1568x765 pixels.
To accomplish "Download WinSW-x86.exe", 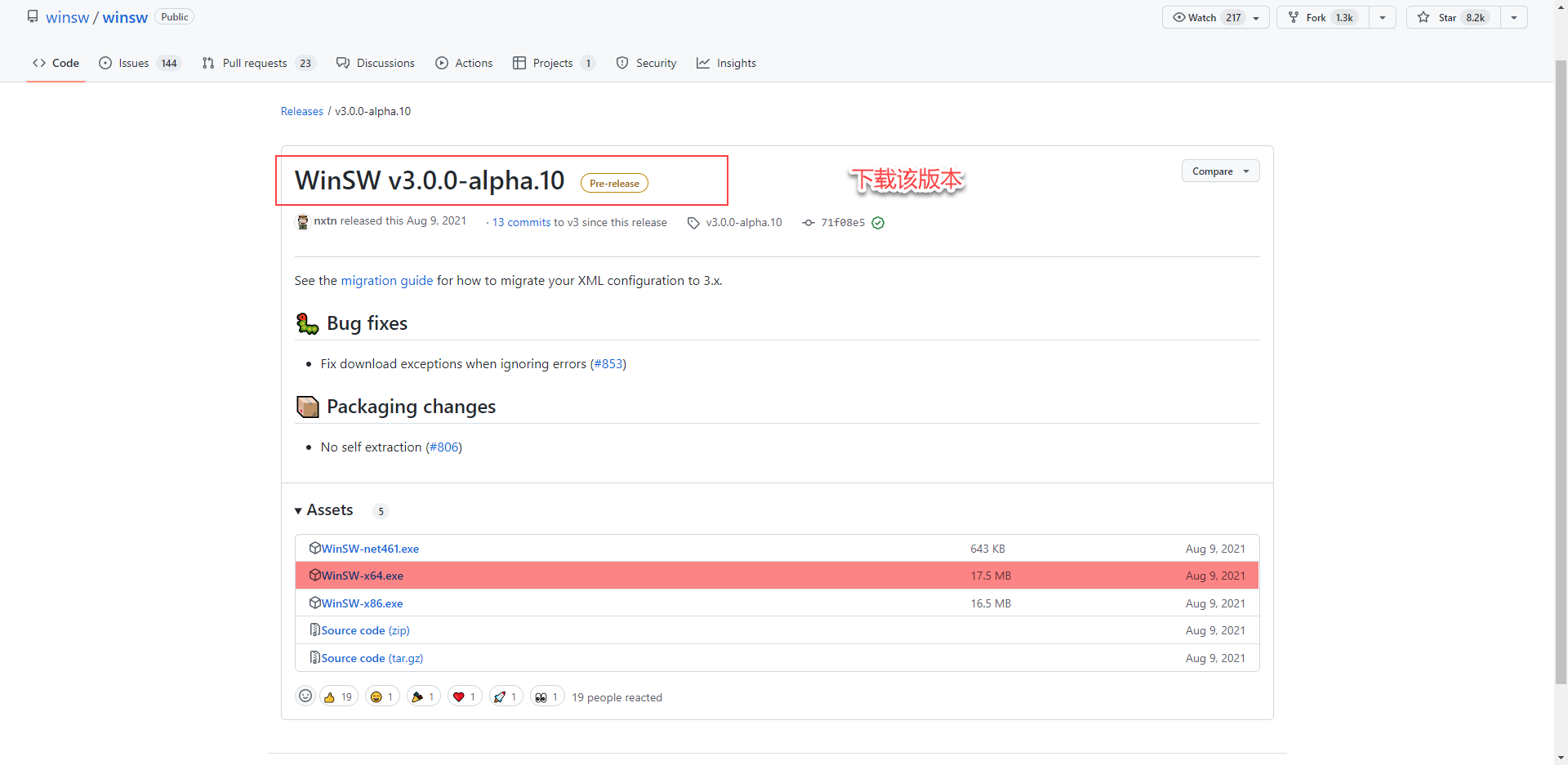I will click(x=362, y=603).
